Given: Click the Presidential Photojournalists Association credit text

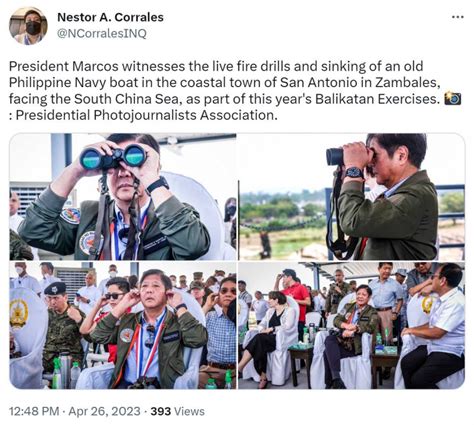Looking at the screenshot, I should click(x=147, y=115).
